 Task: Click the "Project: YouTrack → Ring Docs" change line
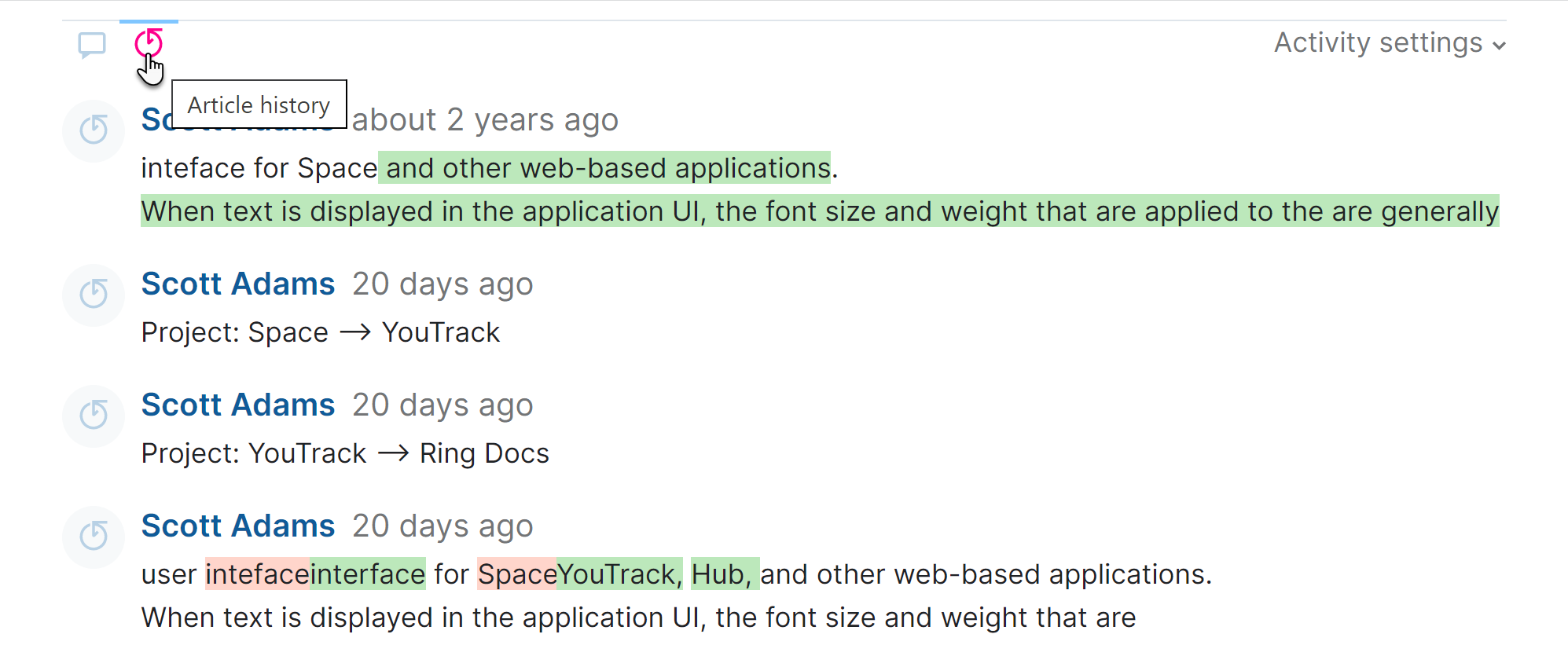click(x=345, y=453)
